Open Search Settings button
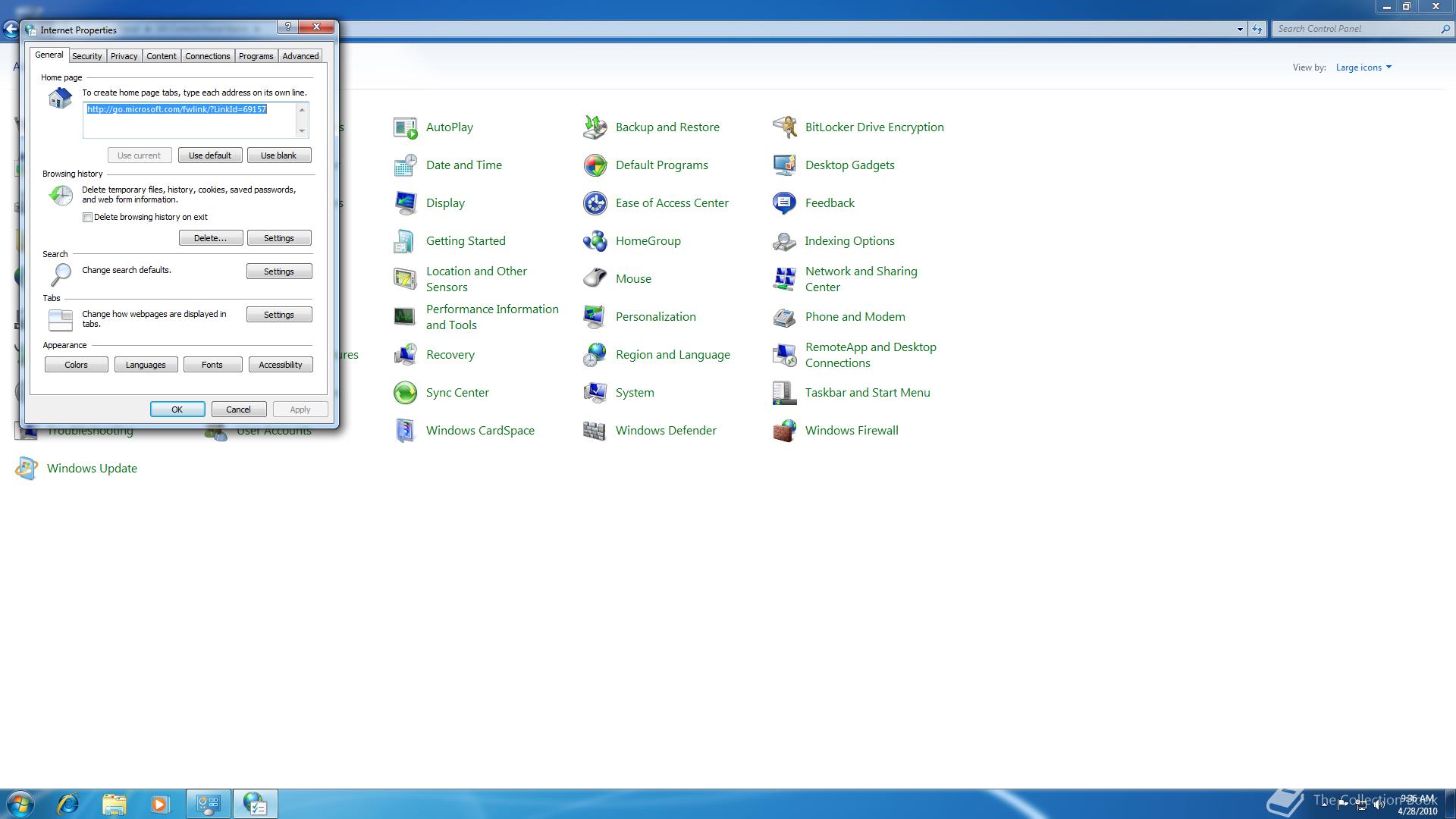The image size is (1456, 819). click(279, 271)
